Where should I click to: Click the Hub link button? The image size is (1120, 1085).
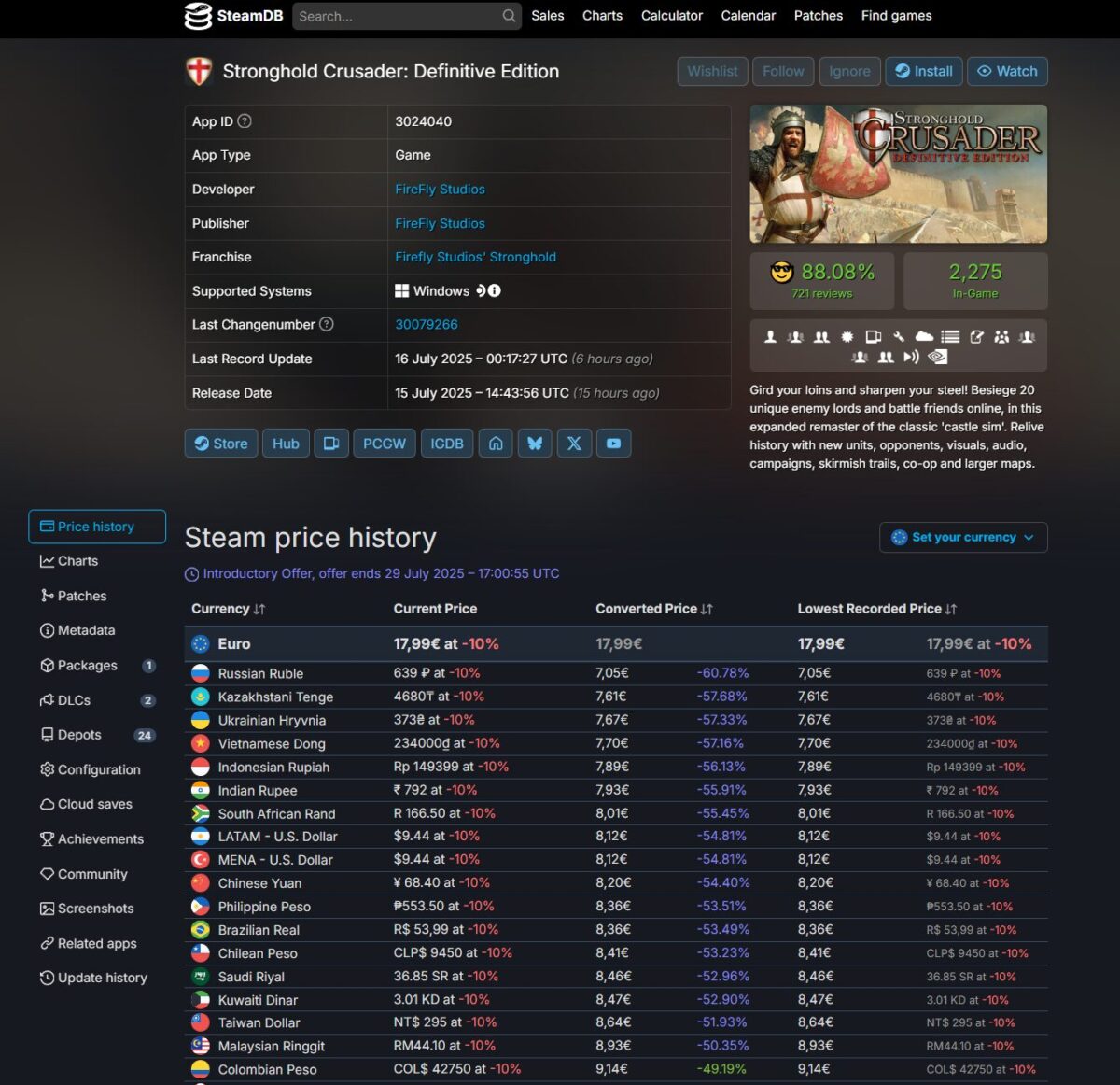point(286,444)
